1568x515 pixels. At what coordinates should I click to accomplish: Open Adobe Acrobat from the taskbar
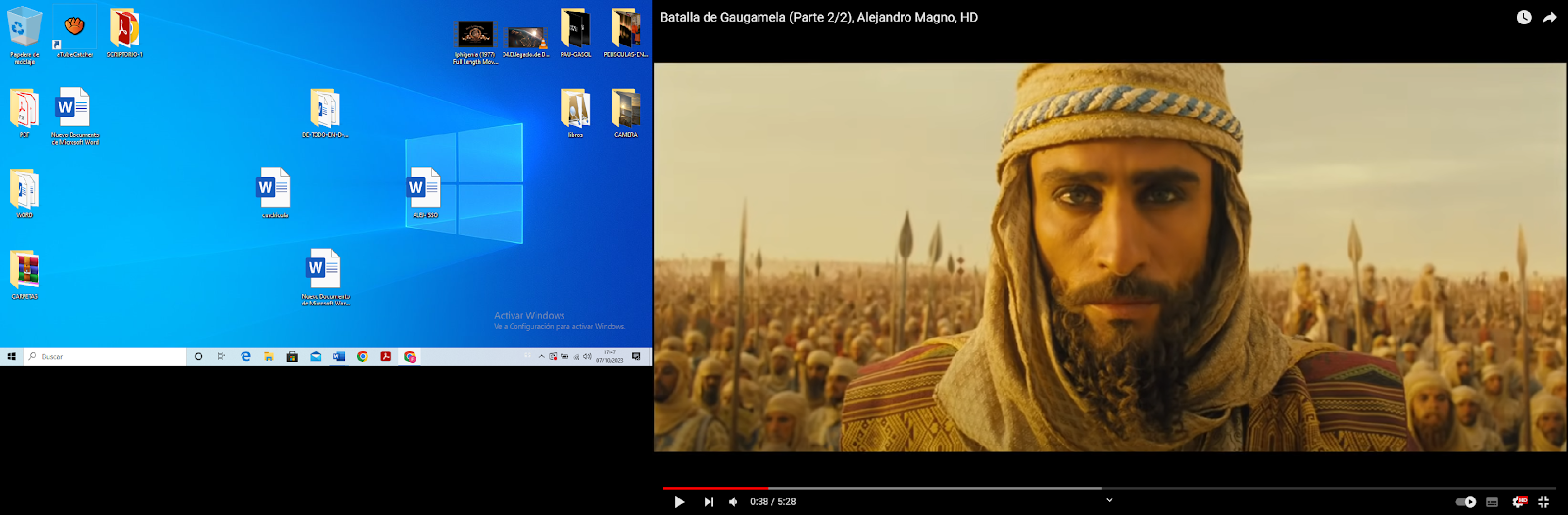point(386,356)
